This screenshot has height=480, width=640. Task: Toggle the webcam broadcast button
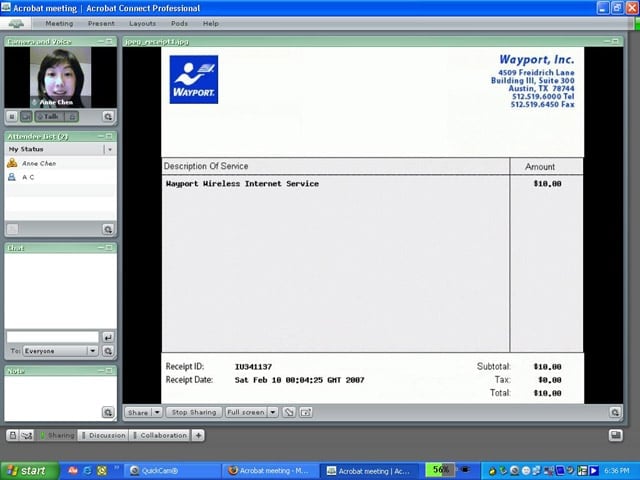[26, 117]
